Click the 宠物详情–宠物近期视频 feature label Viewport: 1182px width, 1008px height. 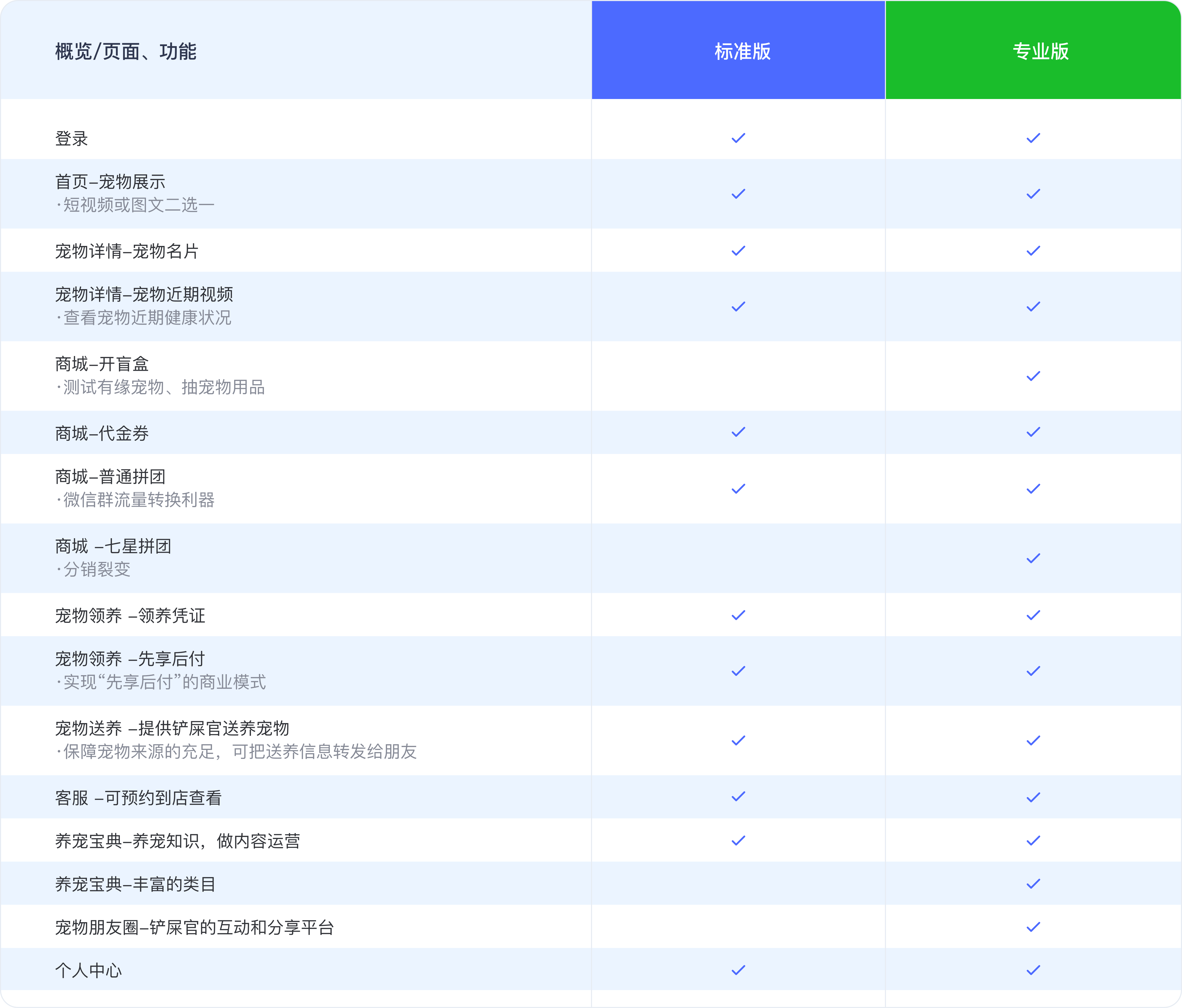(x=144, y=294)
